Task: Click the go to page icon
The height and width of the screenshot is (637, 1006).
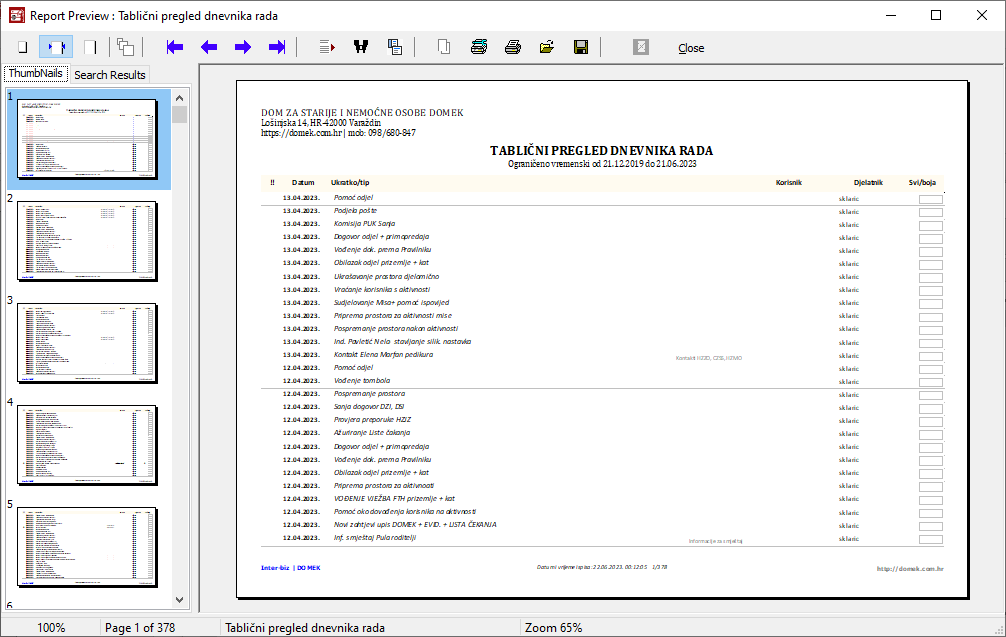Action: click(327, 47)
